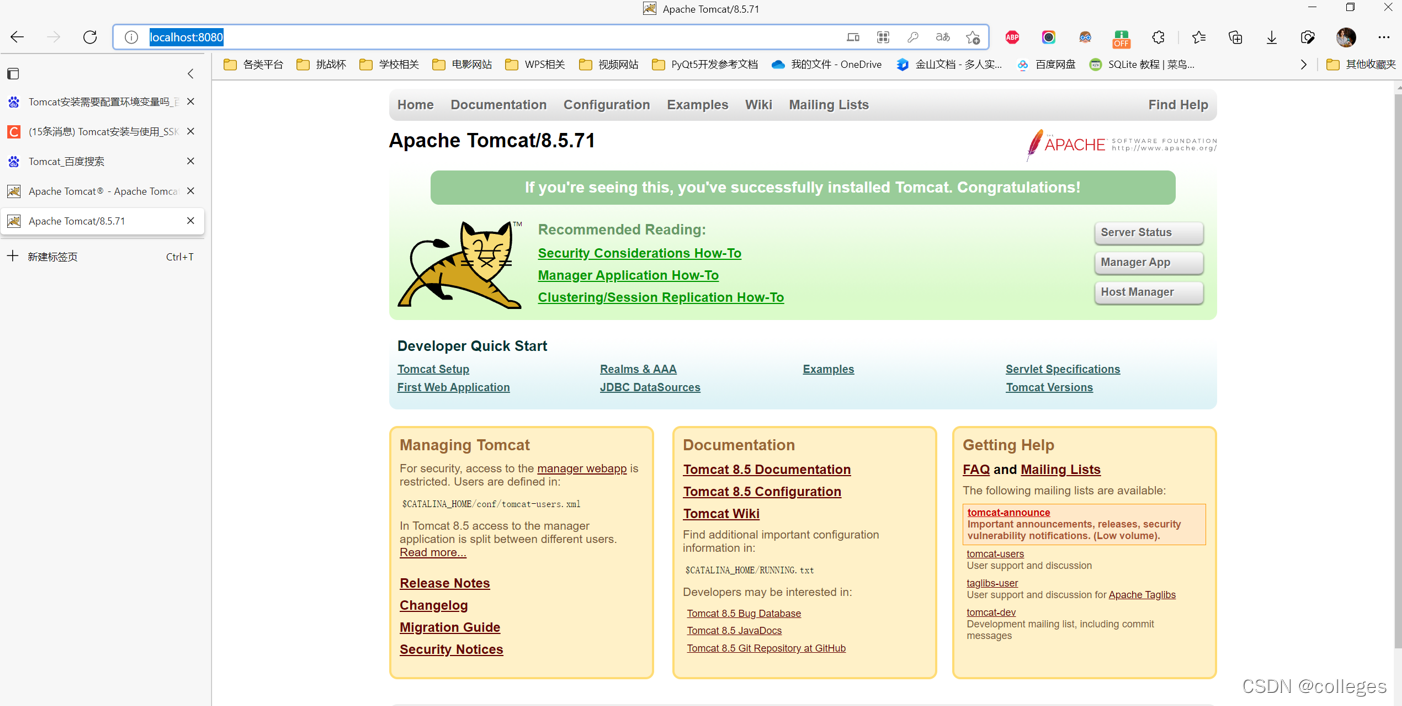
Task: Open the Home nav item
Action: click(x=415, y=105)
